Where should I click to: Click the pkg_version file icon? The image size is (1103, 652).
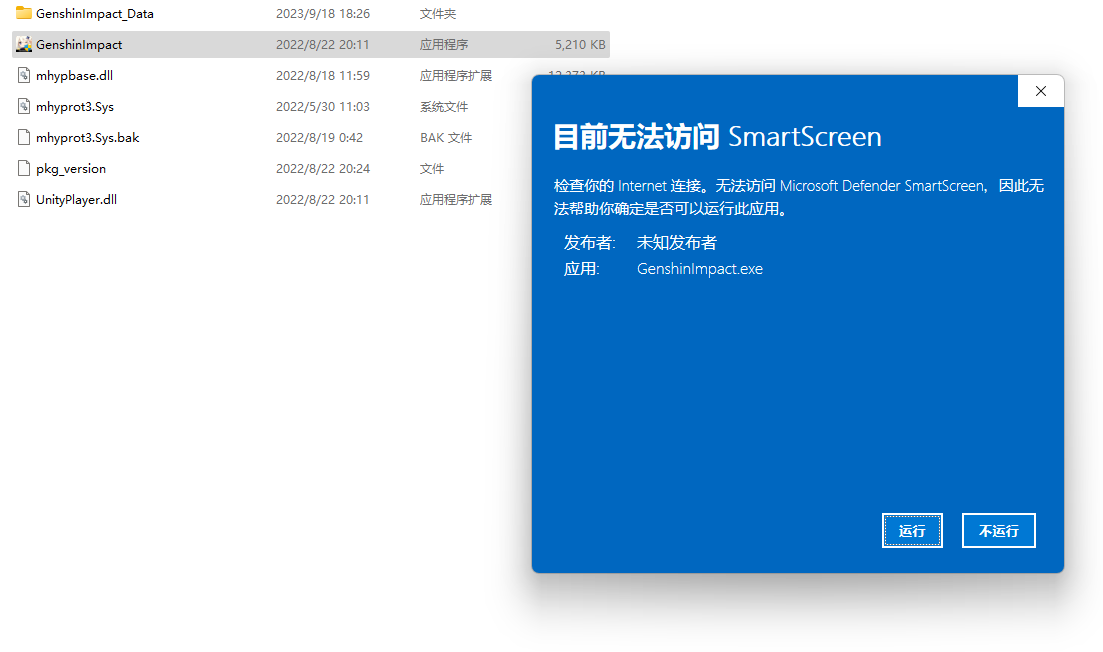coord(24,169)
